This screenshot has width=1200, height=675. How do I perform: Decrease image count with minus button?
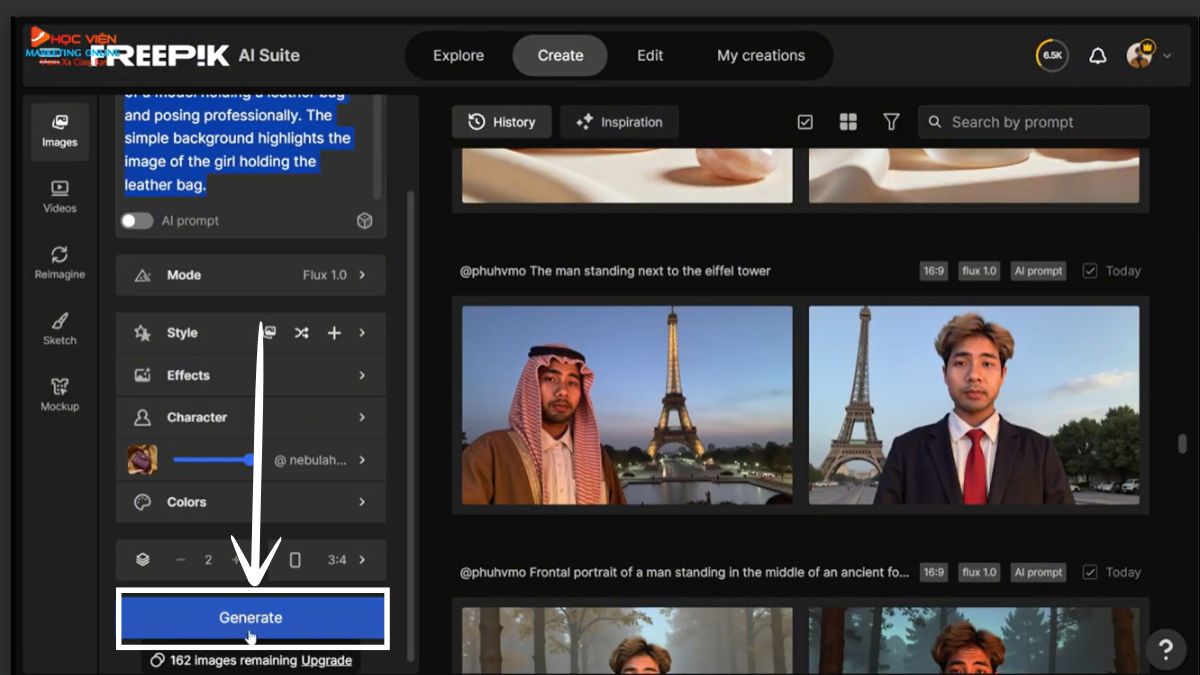181,560
